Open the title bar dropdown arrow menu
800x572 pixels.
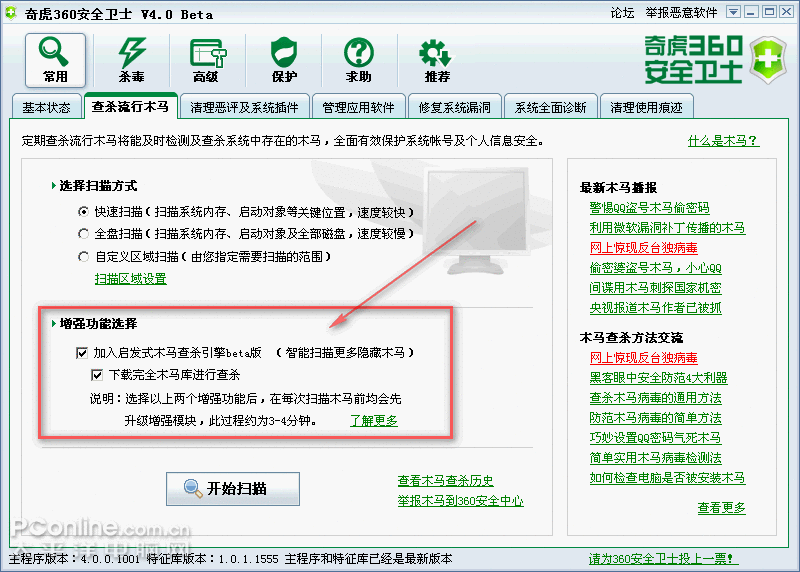733,12
